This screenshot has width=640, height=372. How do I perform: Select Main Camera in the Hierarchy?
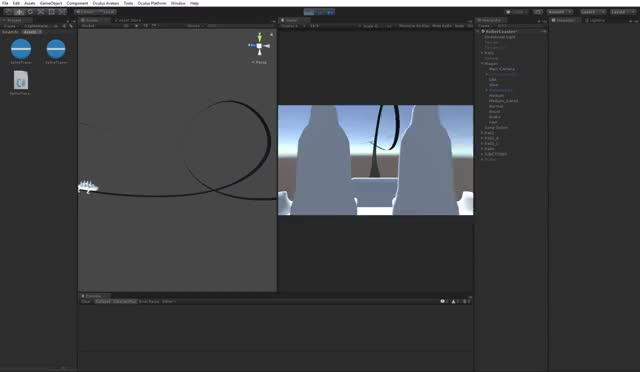(502, 69)
